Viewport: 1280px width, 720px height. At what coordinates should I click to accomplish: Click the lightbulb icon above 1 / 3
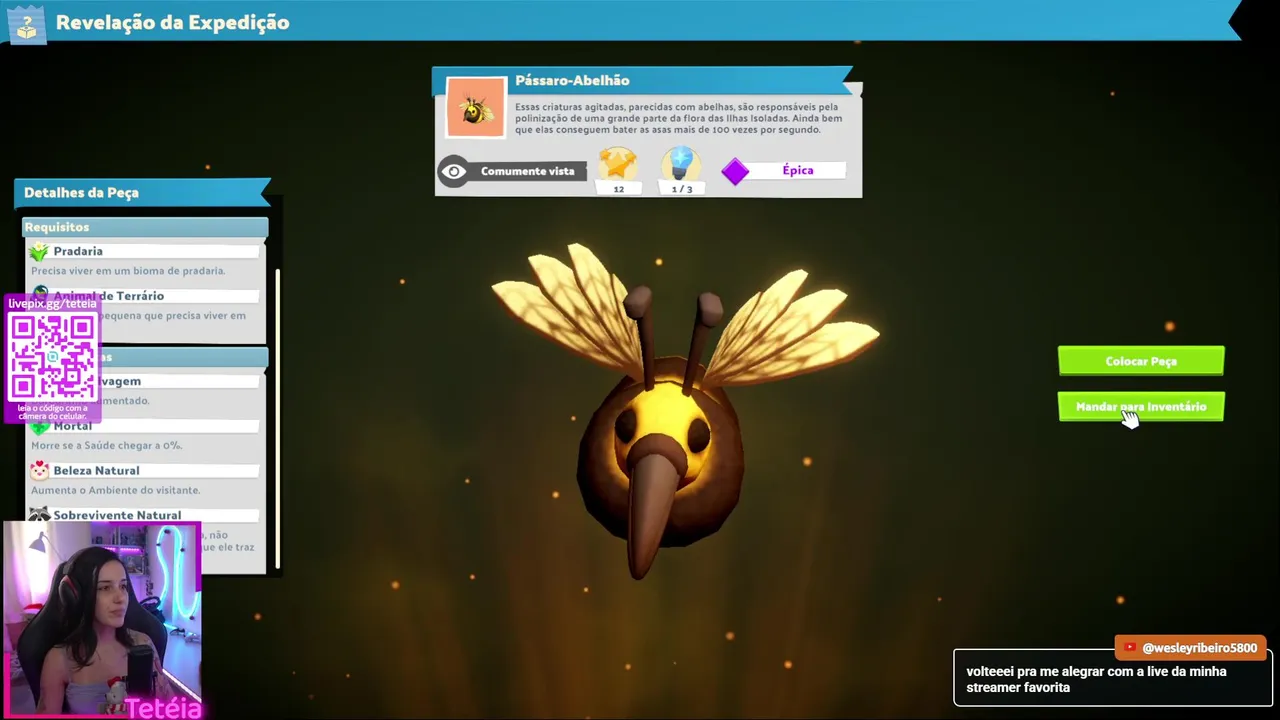coord(681,163)
